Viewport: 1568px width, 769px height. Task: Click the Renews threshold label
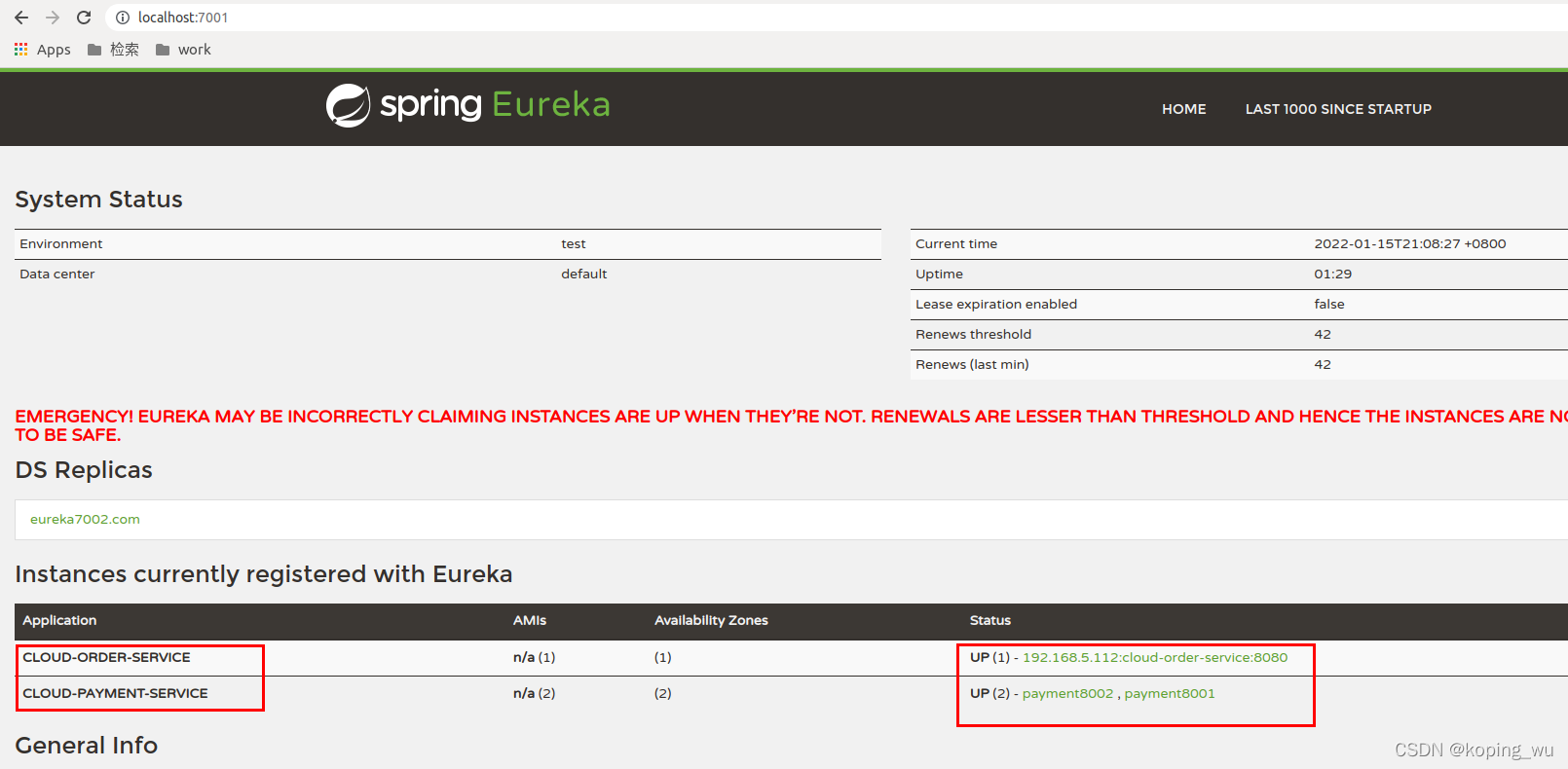tap(973, 335)
